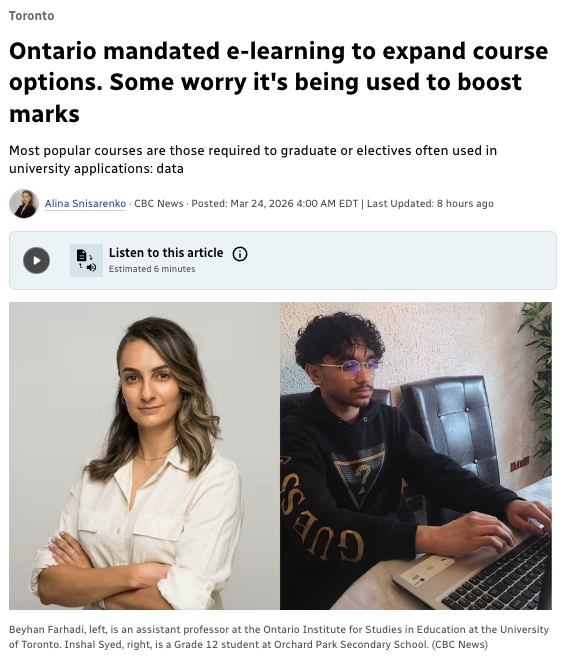Select the 'Listen to this article' label
This screenshot has width=565, height=660.
click(x=166, y=253)
